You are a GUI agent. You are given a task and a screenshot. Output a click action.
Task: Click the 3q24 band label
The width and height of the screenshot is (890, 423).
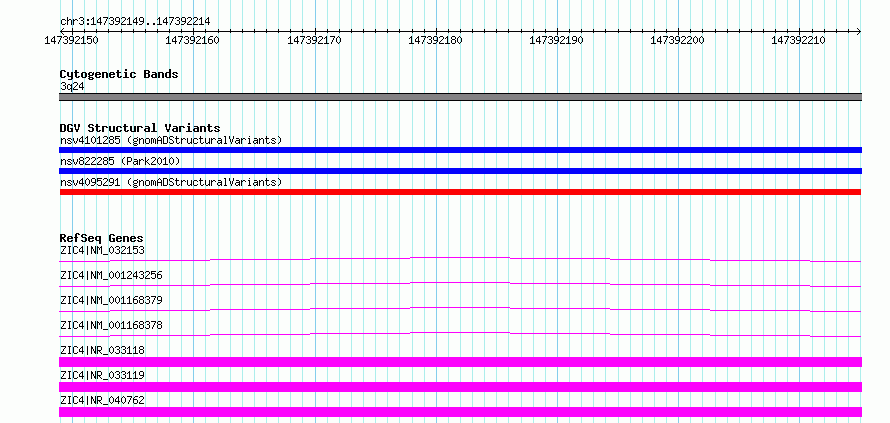pyautogui.click(x=72, y=87)
